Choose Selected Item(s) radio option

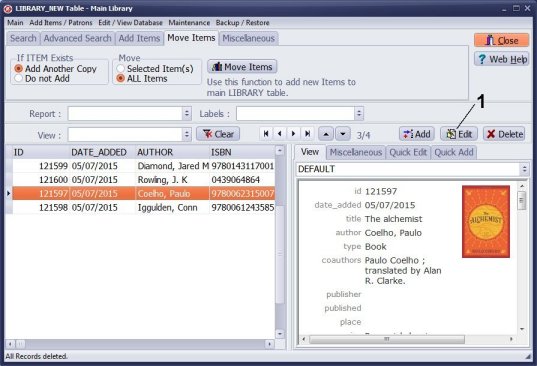(155, 68)
